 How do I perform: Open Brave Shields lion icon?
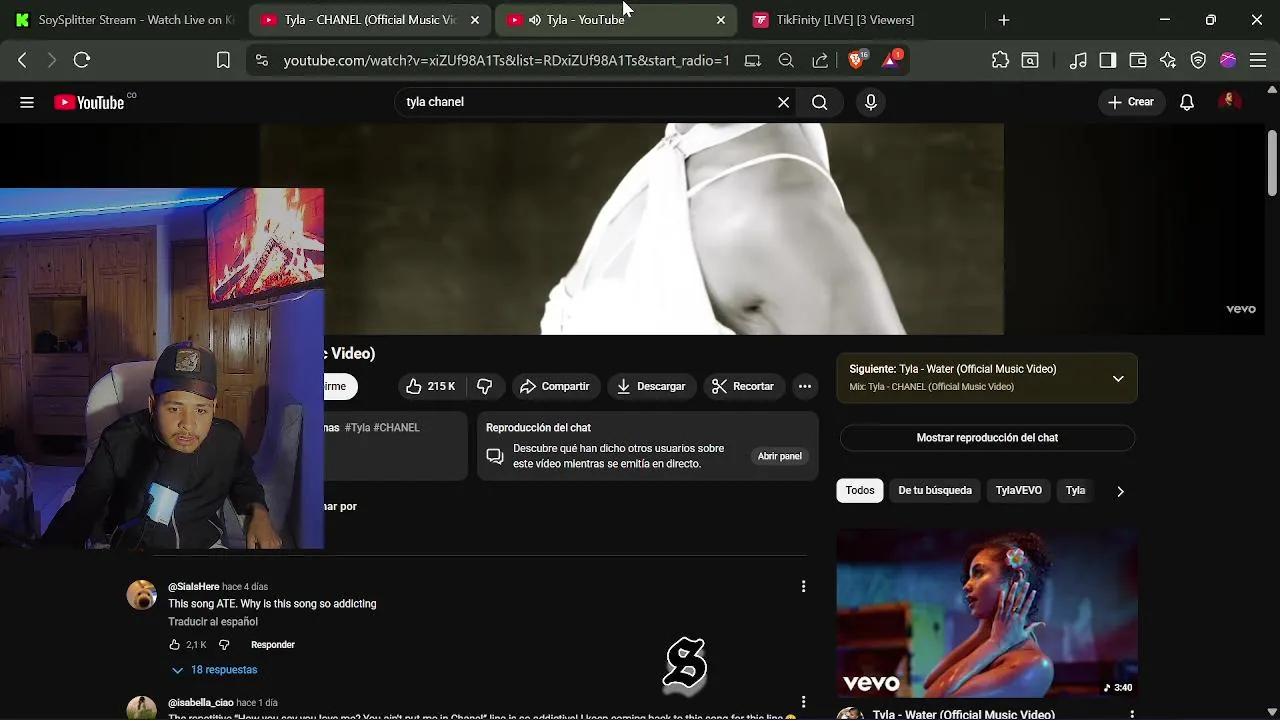pyautogui.click(x=856, y=60)
